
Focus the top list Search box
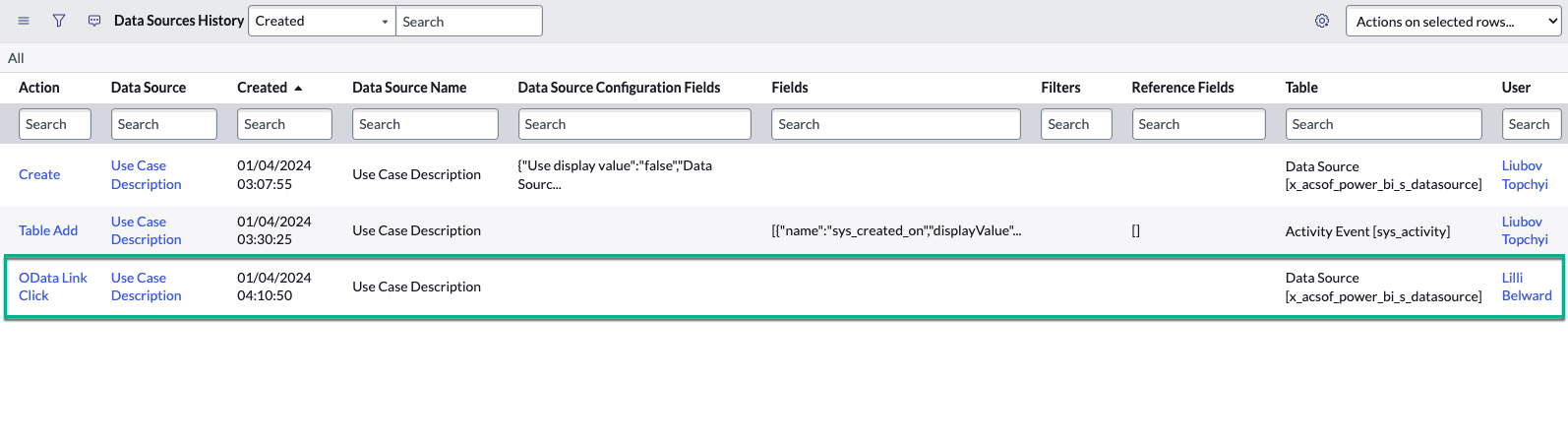click(x=468, y=22)
